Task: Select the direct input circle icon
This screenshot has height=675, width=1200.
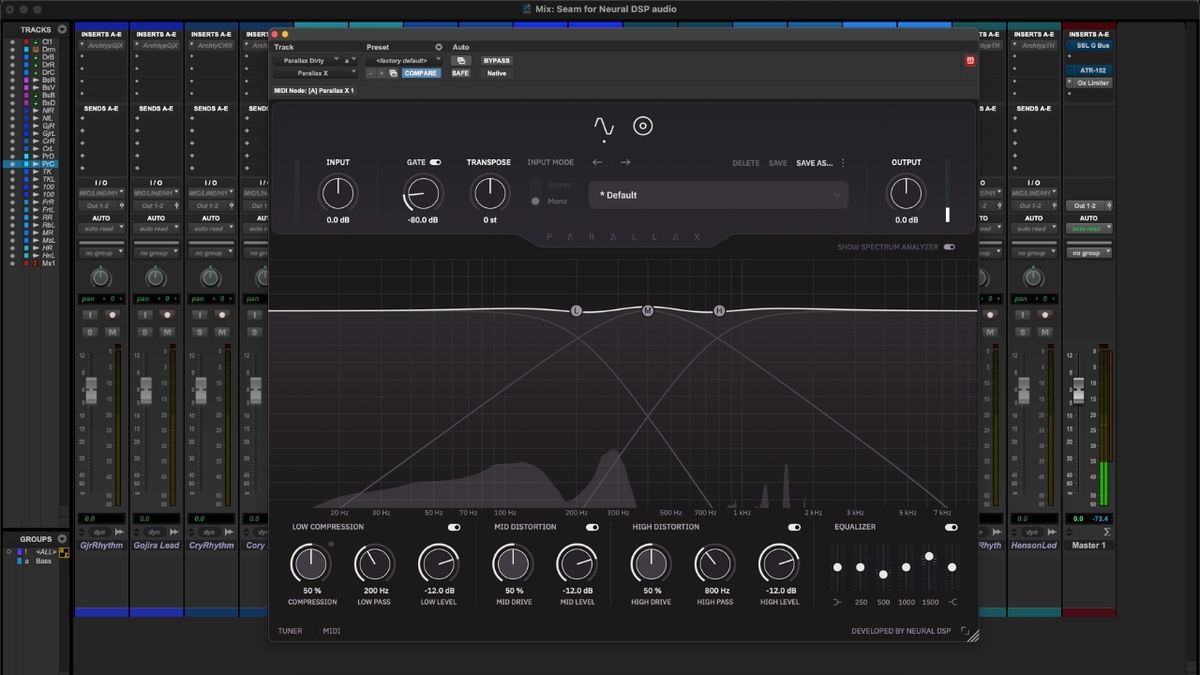Action: tap(644, 126)
